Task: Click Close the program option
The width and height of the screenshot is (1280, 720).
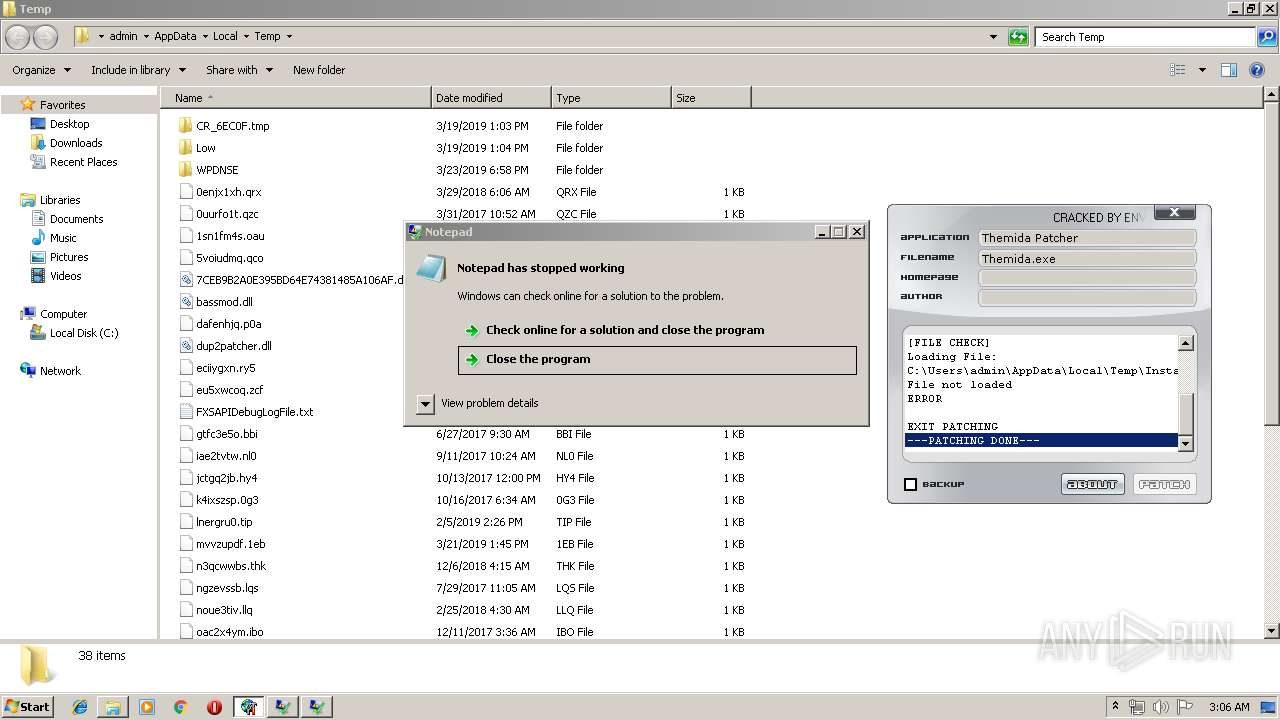Action: [x=657, y=360]
